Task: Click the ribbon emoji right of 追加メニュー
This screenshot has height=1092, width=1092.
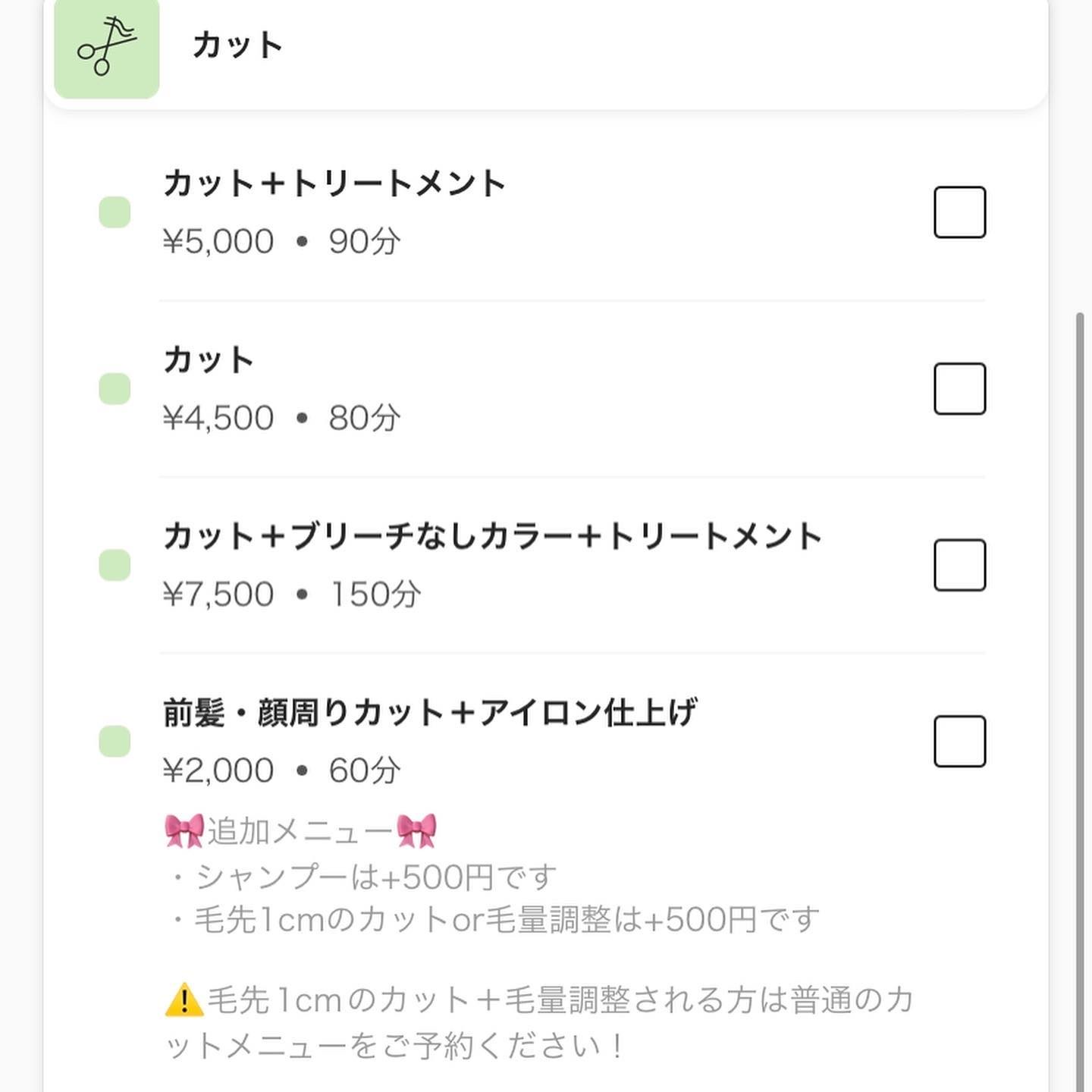Action: (x=416, y=831)
